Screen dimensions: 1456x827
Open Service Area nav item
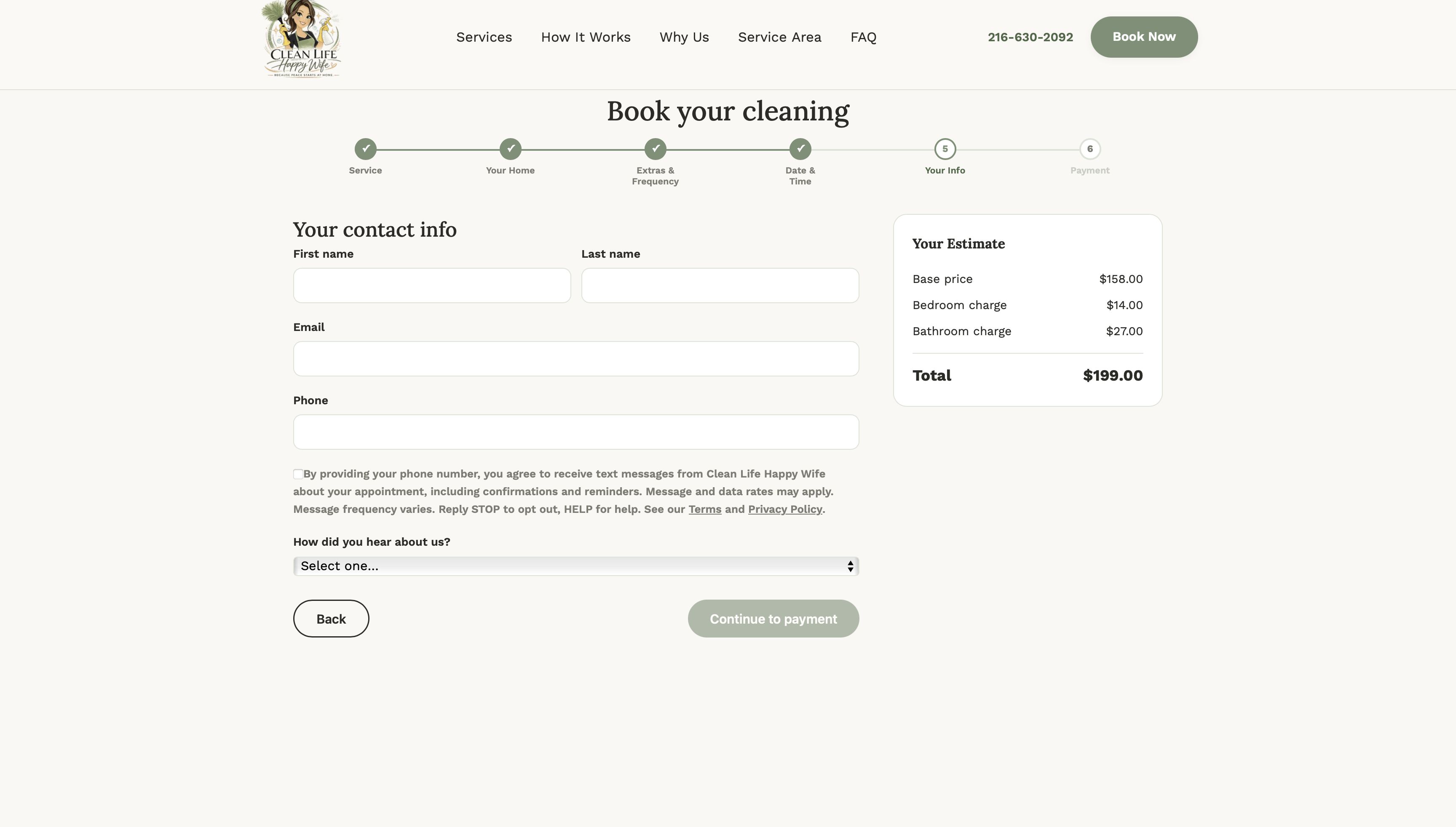click(780, 37)
